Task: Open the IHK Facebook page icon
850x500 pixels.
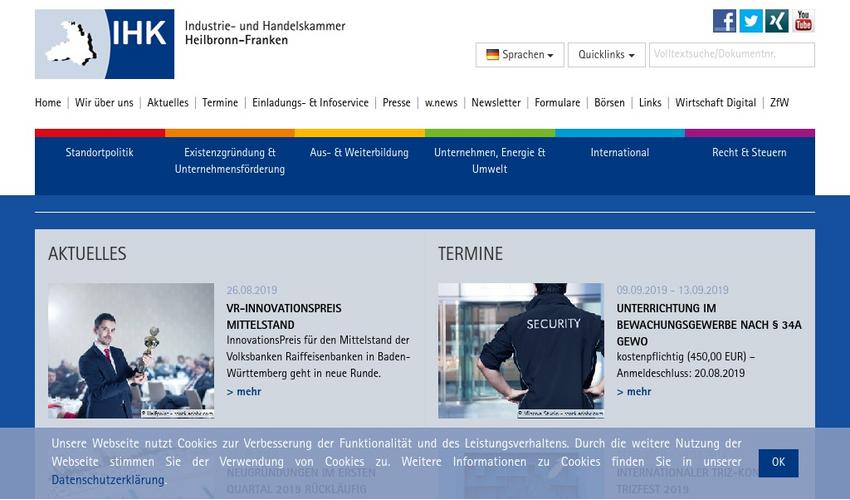Action: pos(724,21)
